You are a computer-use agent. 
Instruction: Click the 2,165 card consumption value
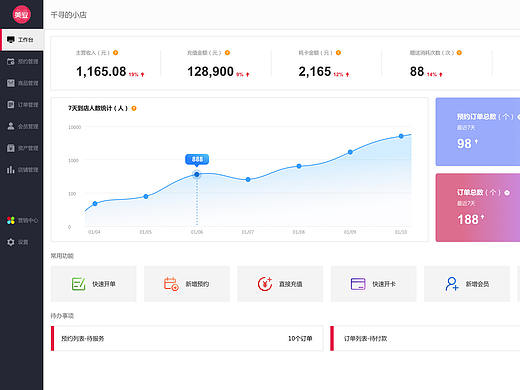click(315, 71)
